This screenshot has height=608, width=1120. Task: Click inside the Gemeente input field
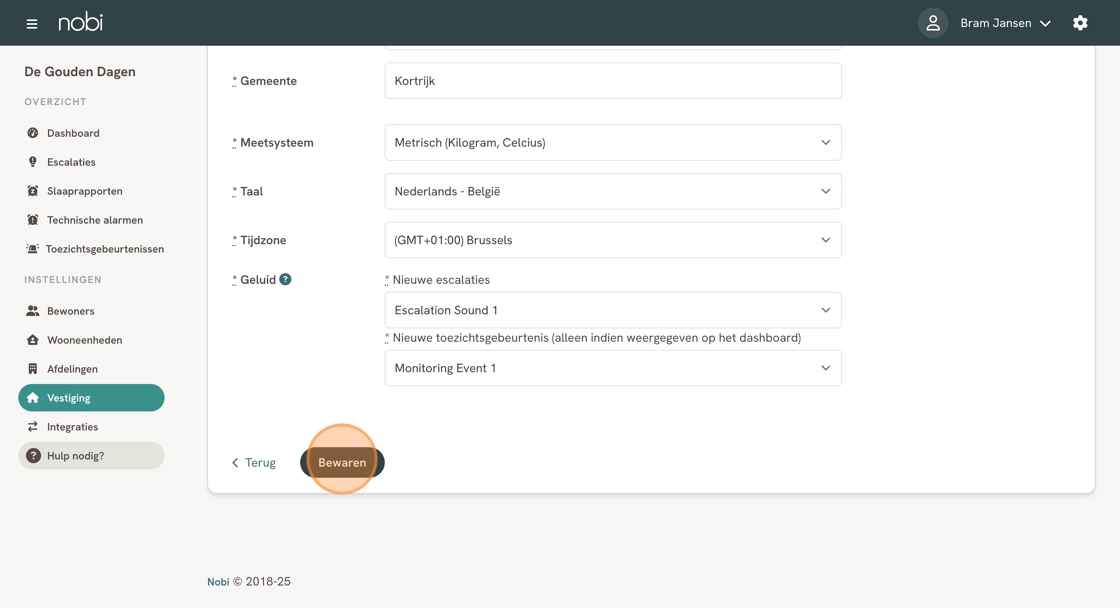[612, 81]
